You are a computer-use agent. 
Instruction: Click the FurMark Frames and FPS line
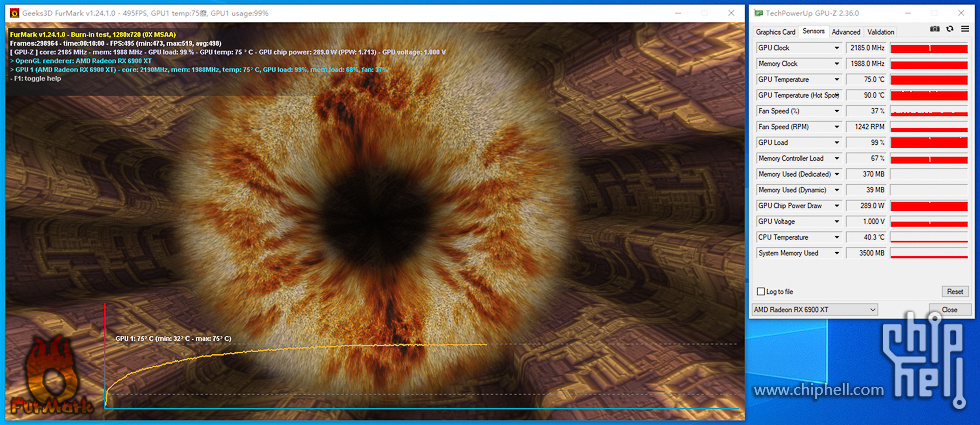[116, 43]
